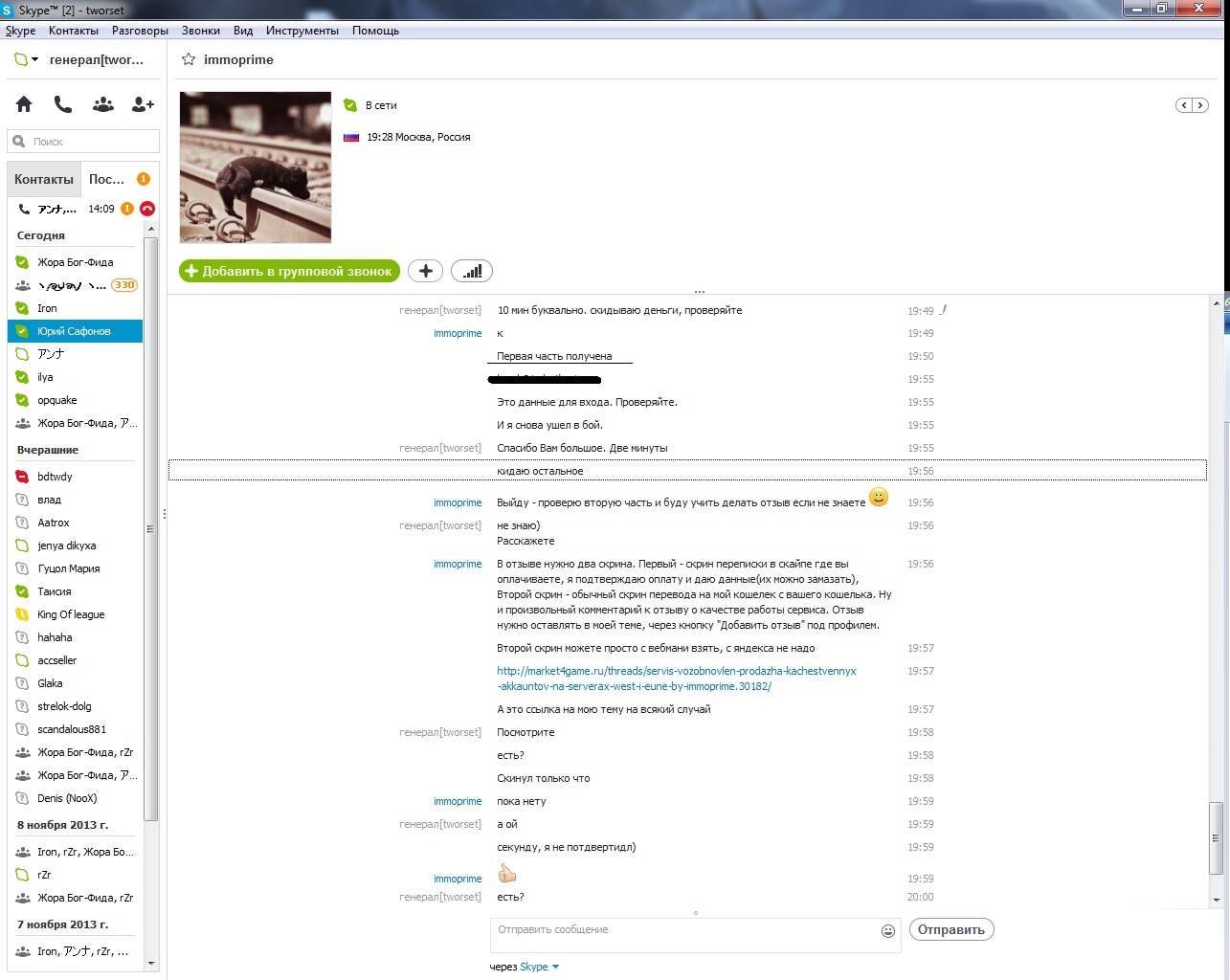Click the plus button next to group call
Viewport: 1230px width, 980px height.
click(426, 271)
